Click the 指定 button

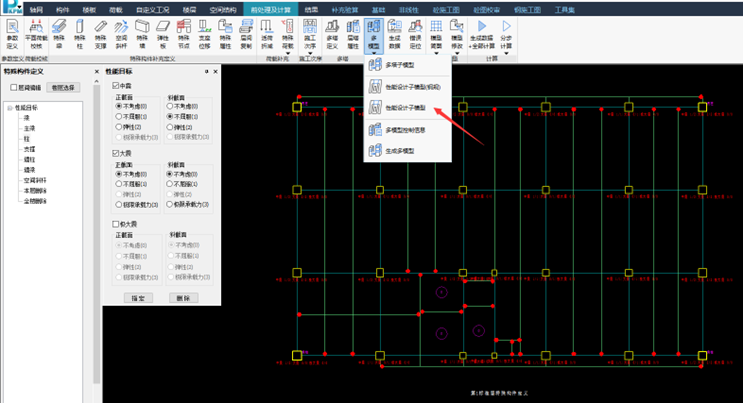[138, 298]
